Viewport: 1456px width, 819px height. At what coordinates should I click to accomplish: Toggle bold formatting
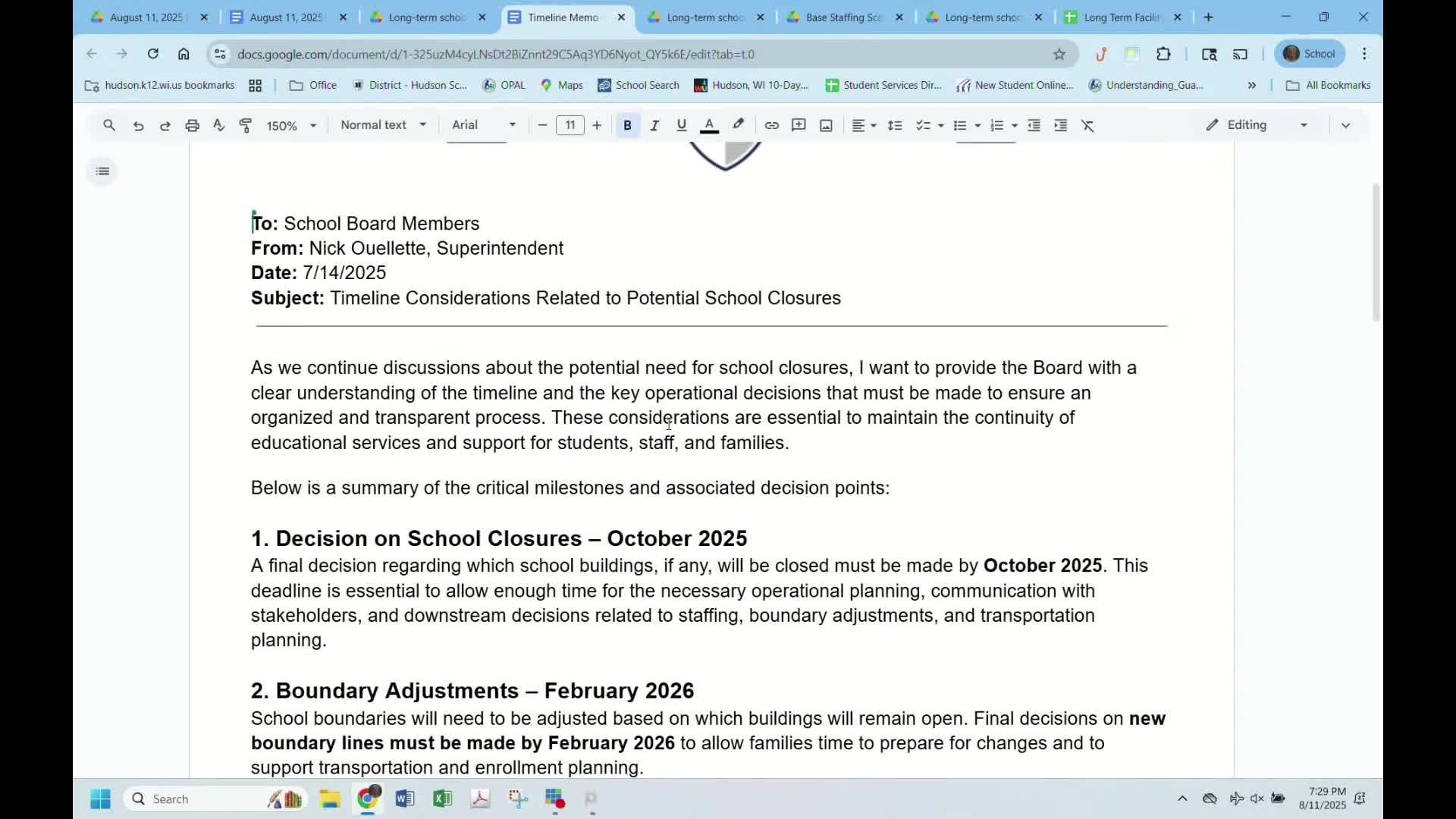[x=626, y=125]
